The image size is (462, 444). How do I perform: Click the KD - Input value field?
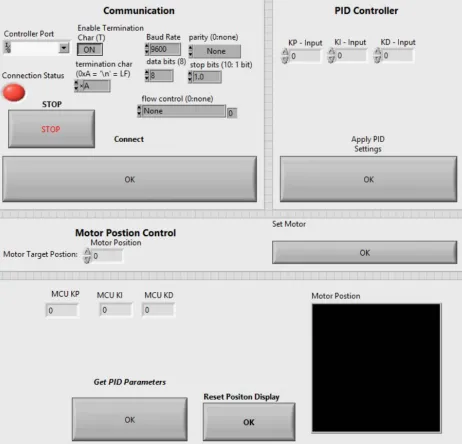tap(397, 55)
